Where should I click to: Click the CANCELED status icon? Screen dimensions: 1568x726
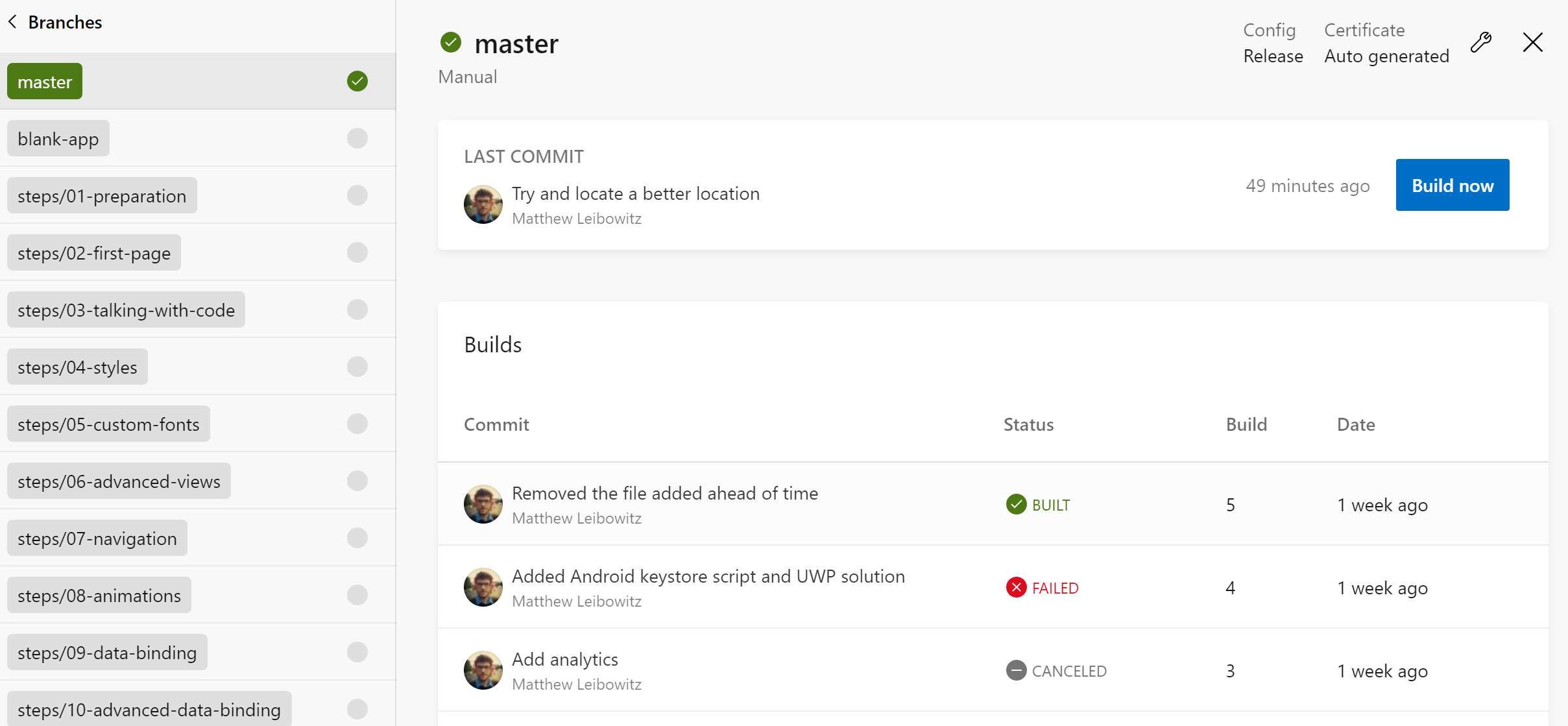pyautogui.click(x=1016, y=670)
